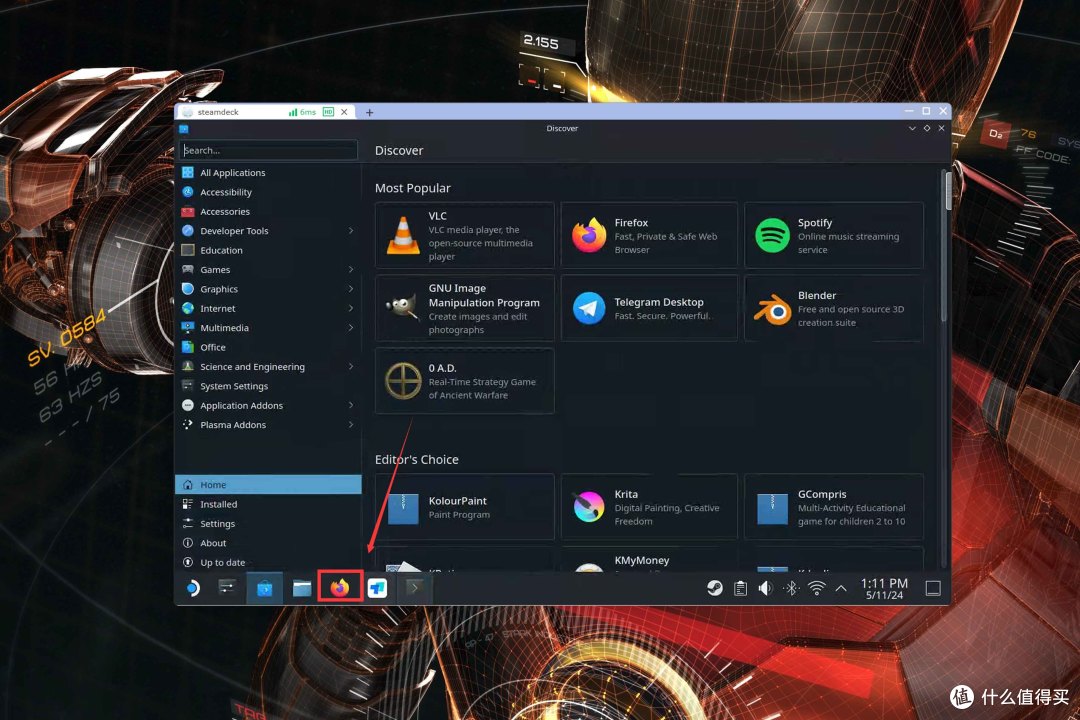Click the show desktop button in the taskbar
Image resolution: width=1080 pixels, height=720 pixels.
point(933,588)
